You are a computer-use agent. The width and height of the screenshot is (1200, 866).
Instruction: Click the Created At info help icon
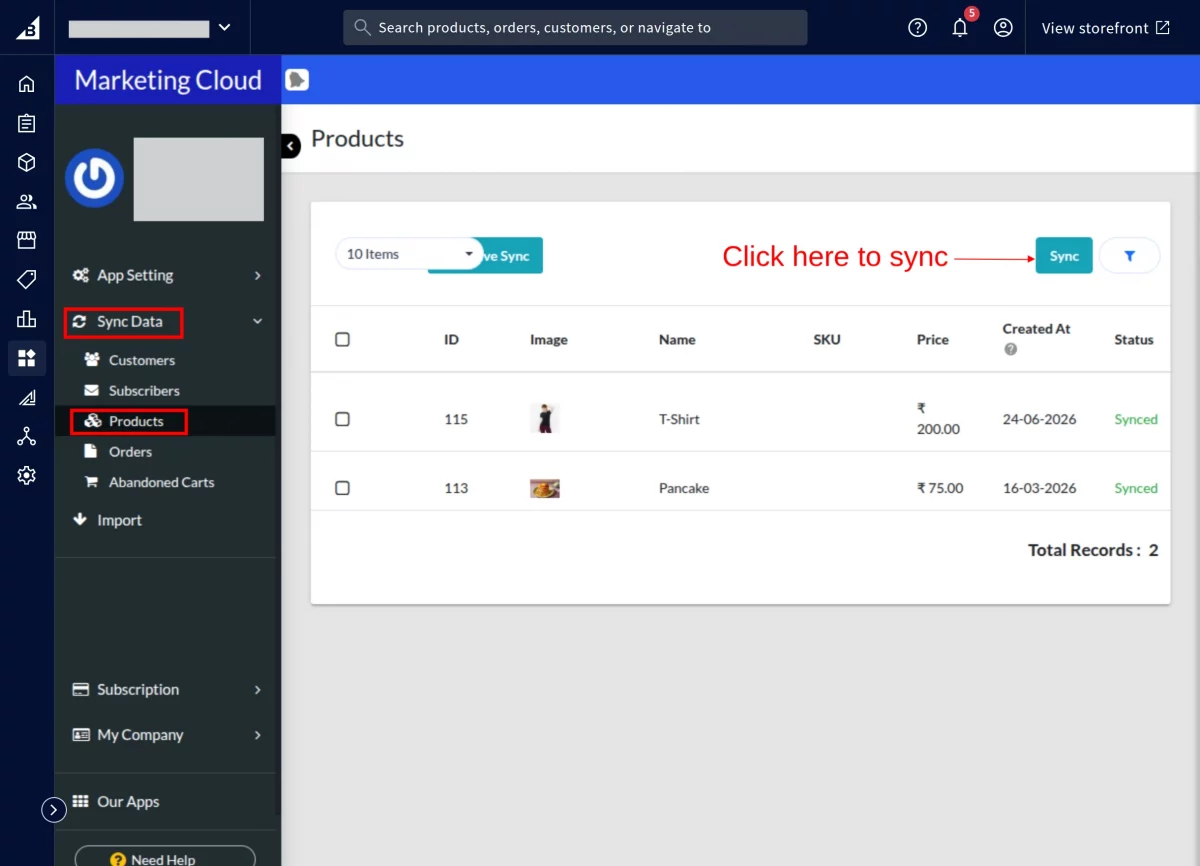pos(1011,349)
